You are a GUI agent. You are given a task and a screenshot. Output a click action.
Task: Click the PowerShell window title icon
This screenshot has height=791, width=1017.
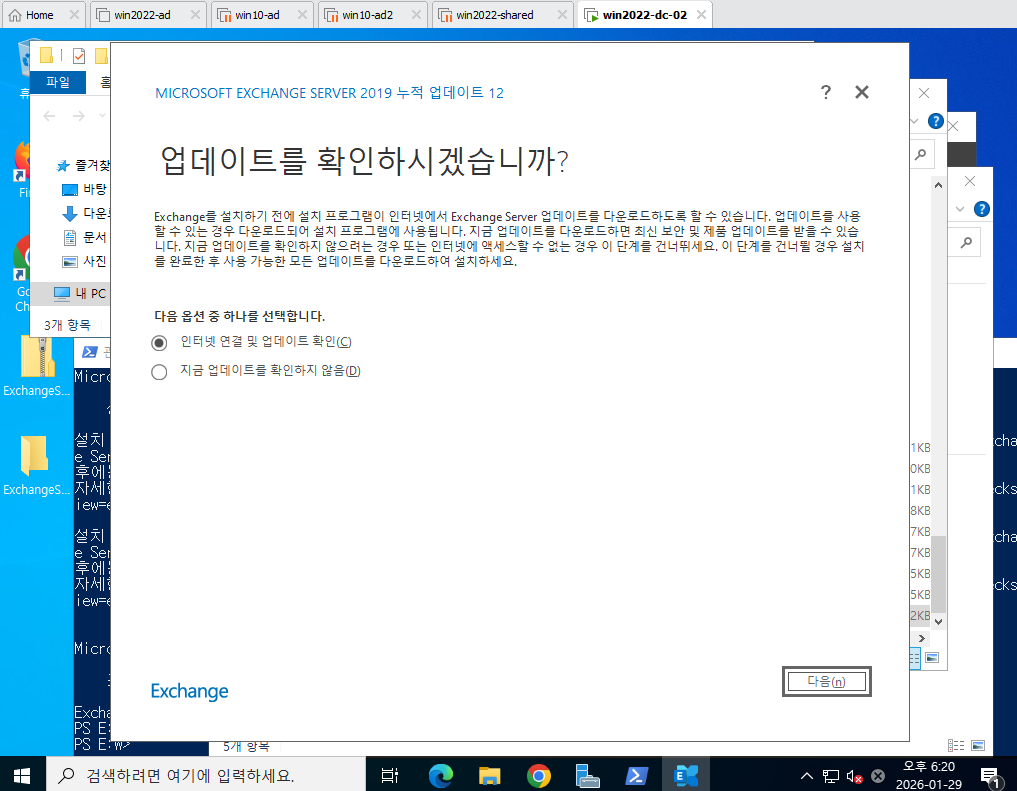[90, 352]
